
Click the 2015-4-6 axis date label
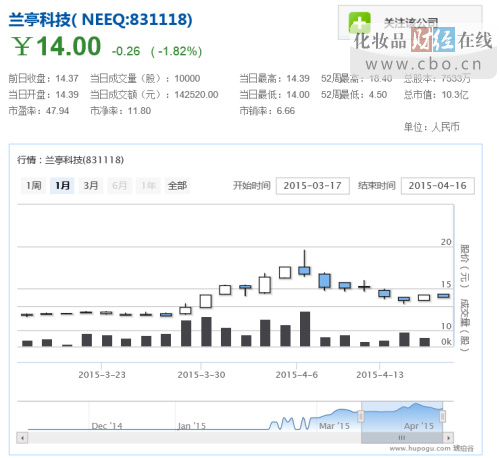point(297,375)
